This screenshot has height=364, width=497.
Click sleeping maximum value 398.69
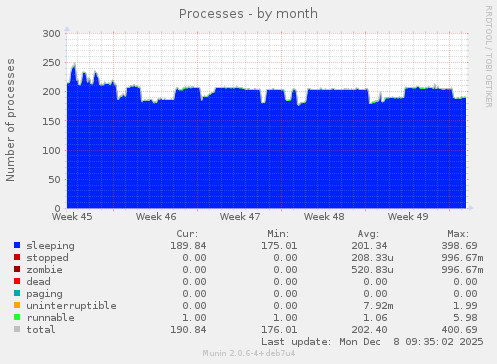(x=459, y=246)
